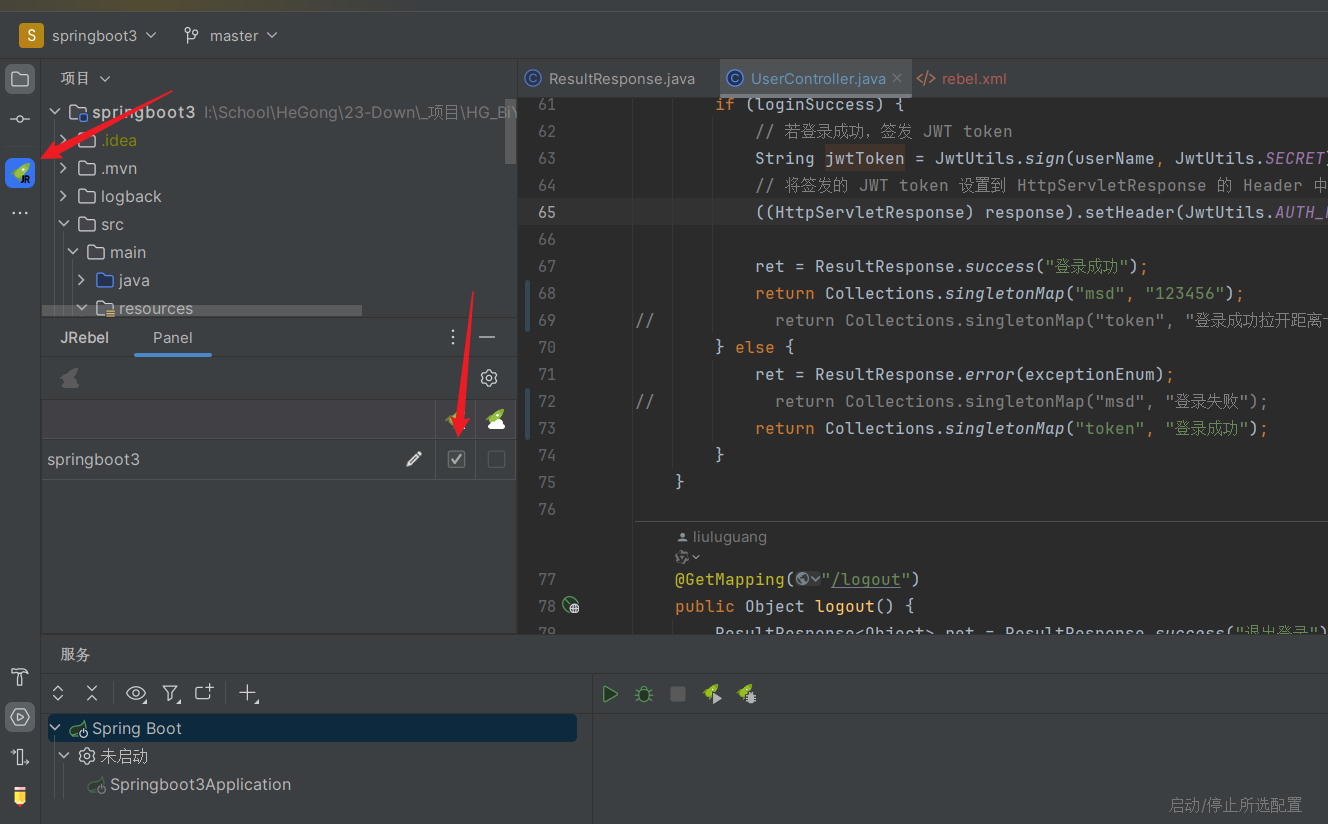1328x824 pixels.
Task: Click the endpoint gutter icon on line 78
Action: pos(571,605)
